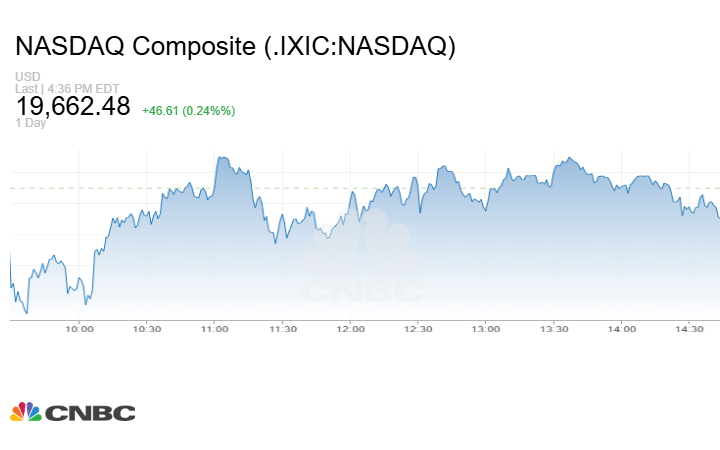Select the 14:30 time axis label
720x450 pixels.
[690, 329]
